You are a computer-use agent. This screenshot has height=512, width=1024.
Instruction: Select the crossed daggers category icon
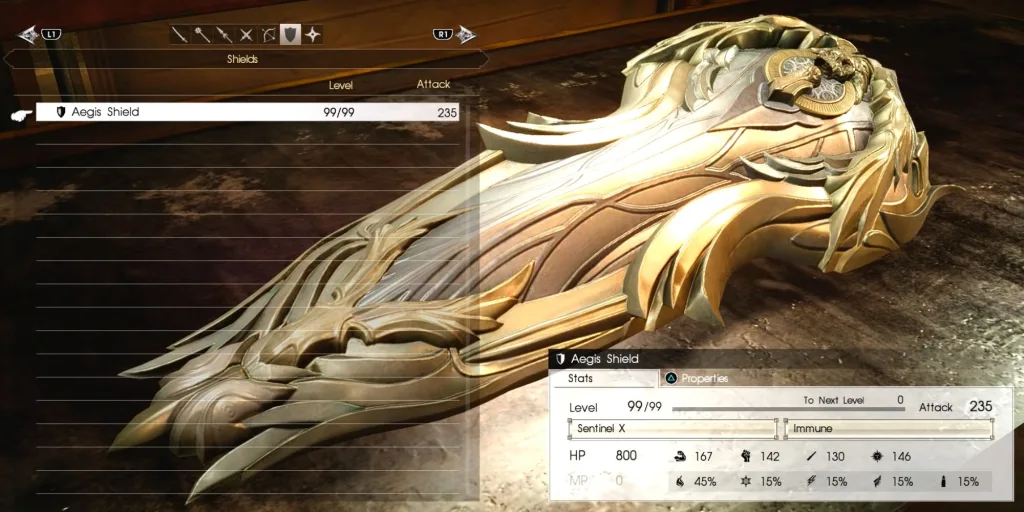pyautogui.click(x=246, y=34)
